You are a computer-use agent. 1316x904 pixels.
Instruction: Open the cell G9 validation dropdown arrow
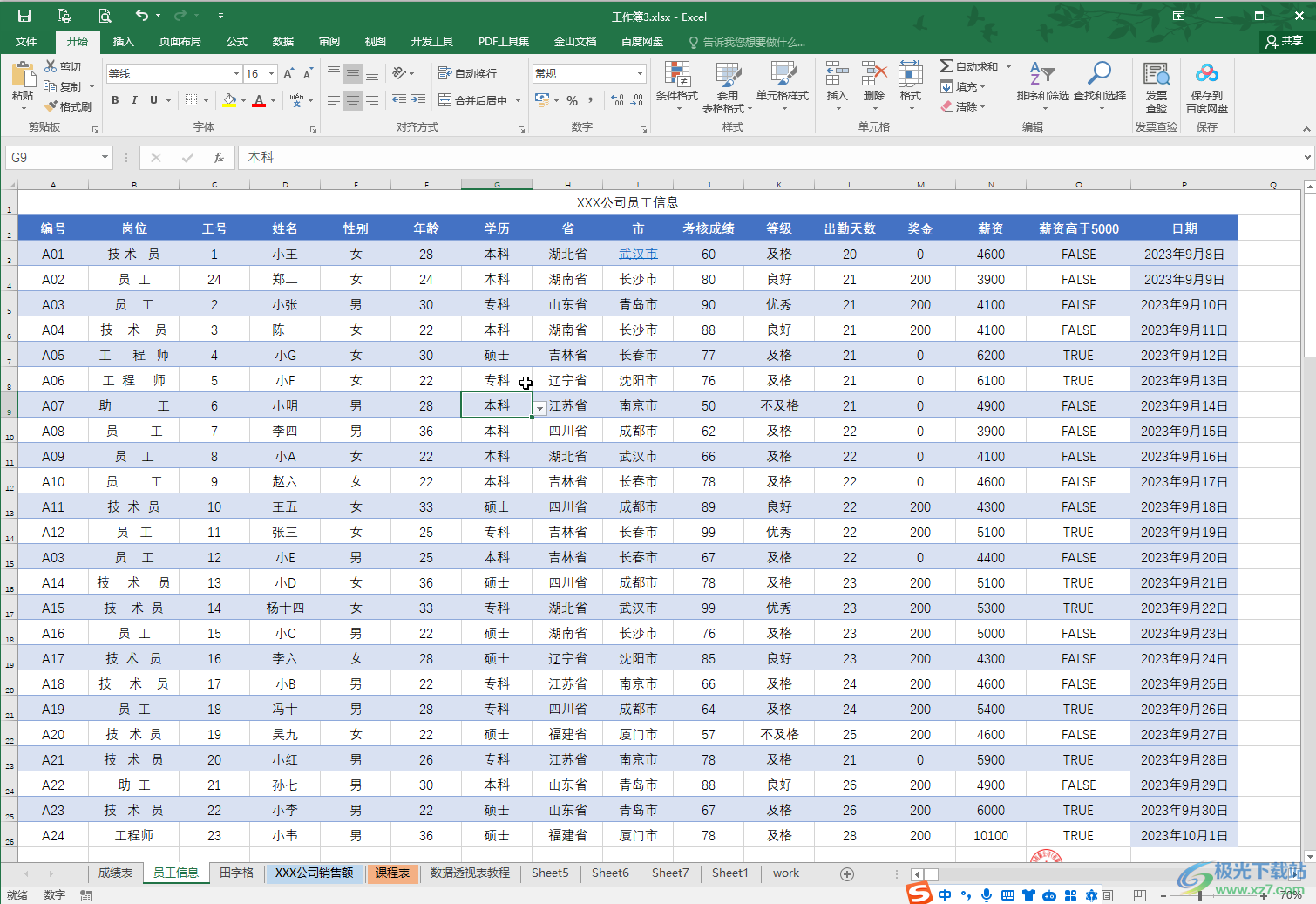coord(540,409)
